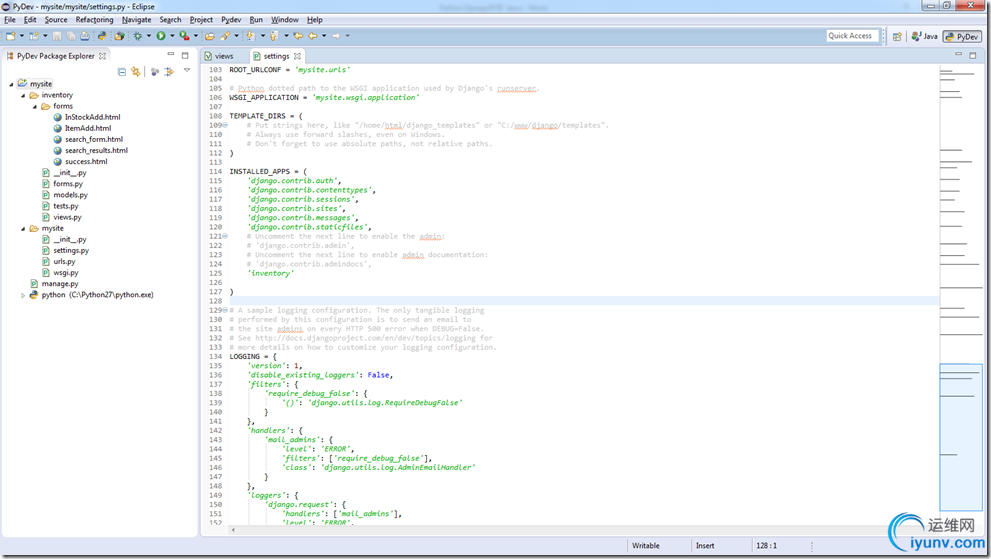Close the PyDev Package Explorer view
Image resolution: width=991 pixels, height=559 pixels.
click(102, 56)
